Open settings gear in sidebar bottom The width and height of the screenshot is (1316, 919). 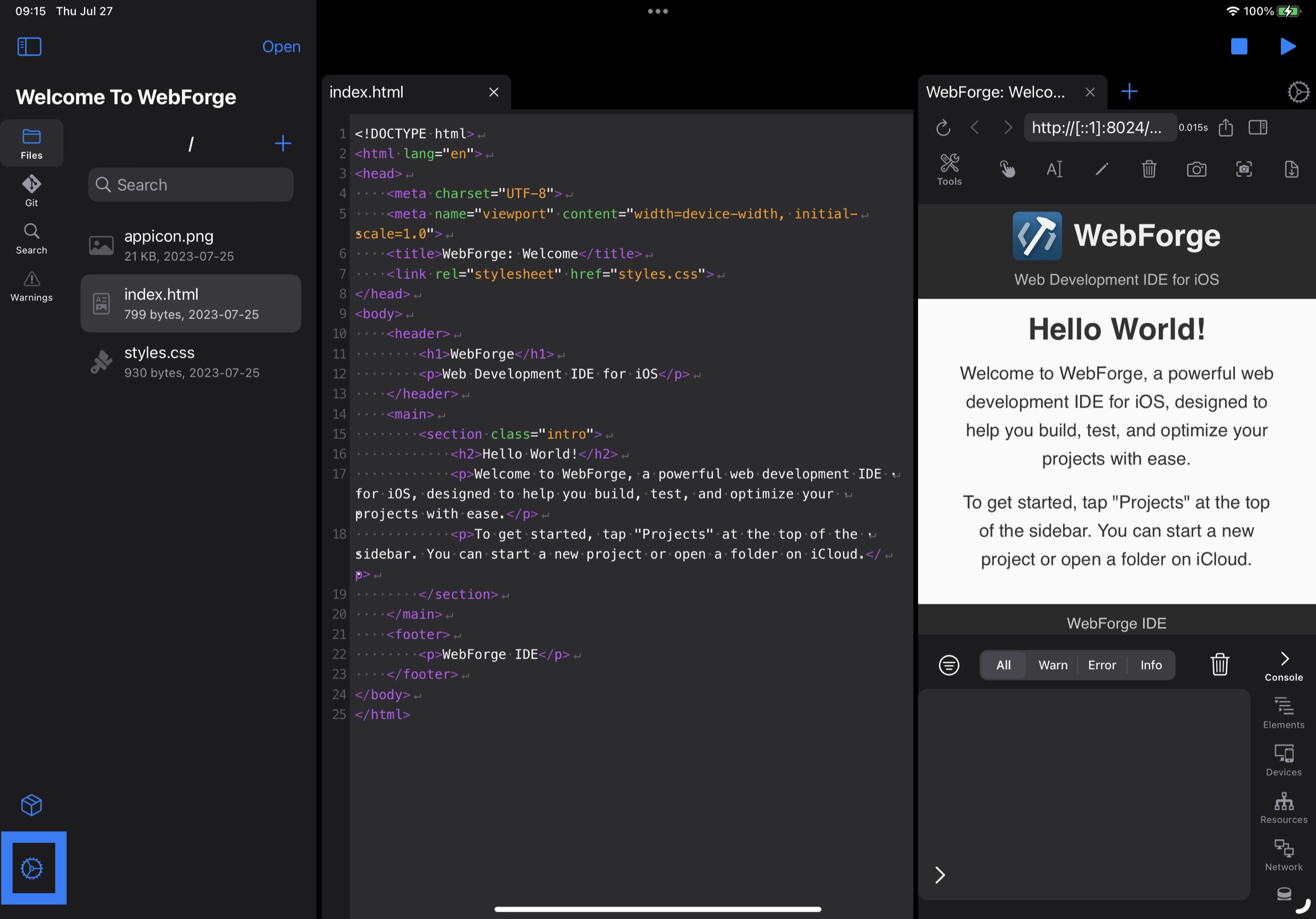[x=33, y=868]
